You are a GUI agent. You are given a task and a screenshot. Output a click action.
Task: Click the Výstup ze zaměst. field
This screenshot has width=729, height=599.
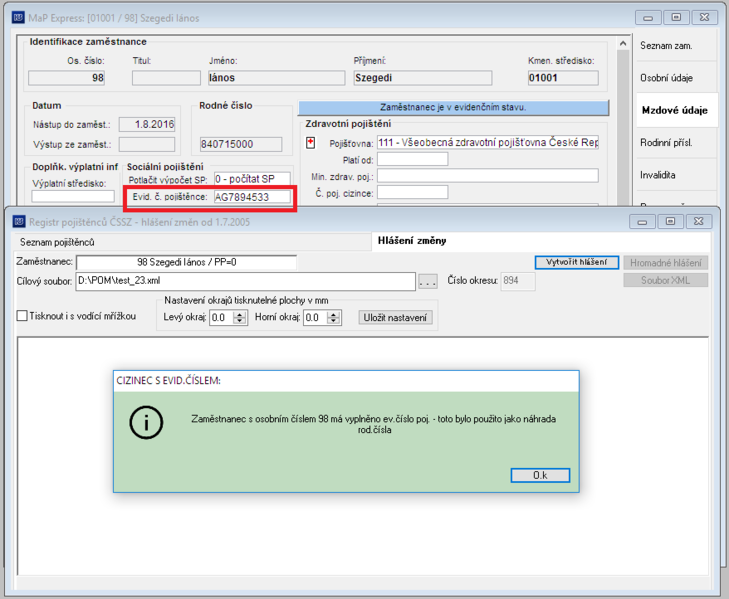[147, 144]
